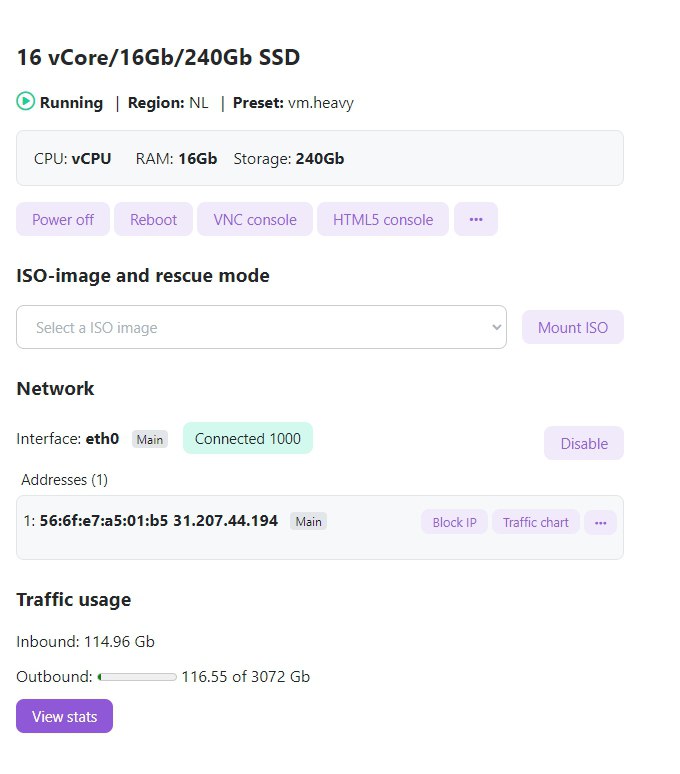Open the three-dot menu beside HTML5 console
The image size is (680, 774).
click(x=476, y=219)
